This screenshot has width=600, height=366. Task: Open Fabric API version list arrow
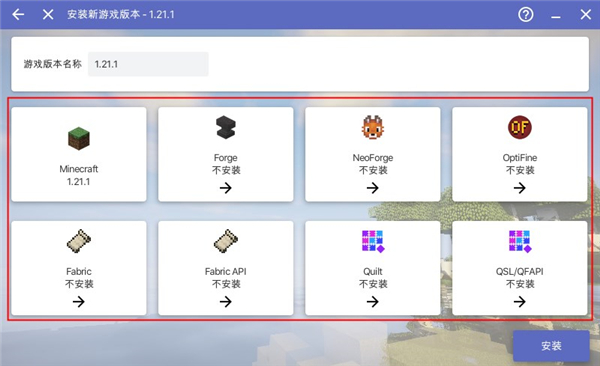[x=226, y=302]
